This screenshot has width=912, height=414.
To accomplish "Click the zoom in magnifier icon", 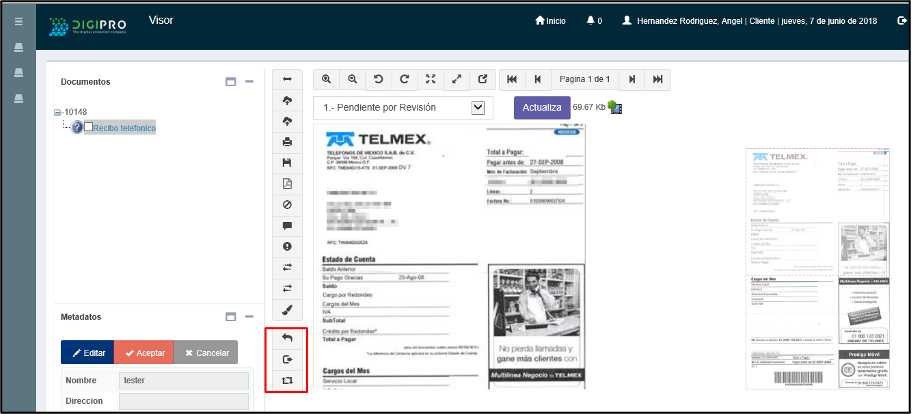I will click(326, 80).
